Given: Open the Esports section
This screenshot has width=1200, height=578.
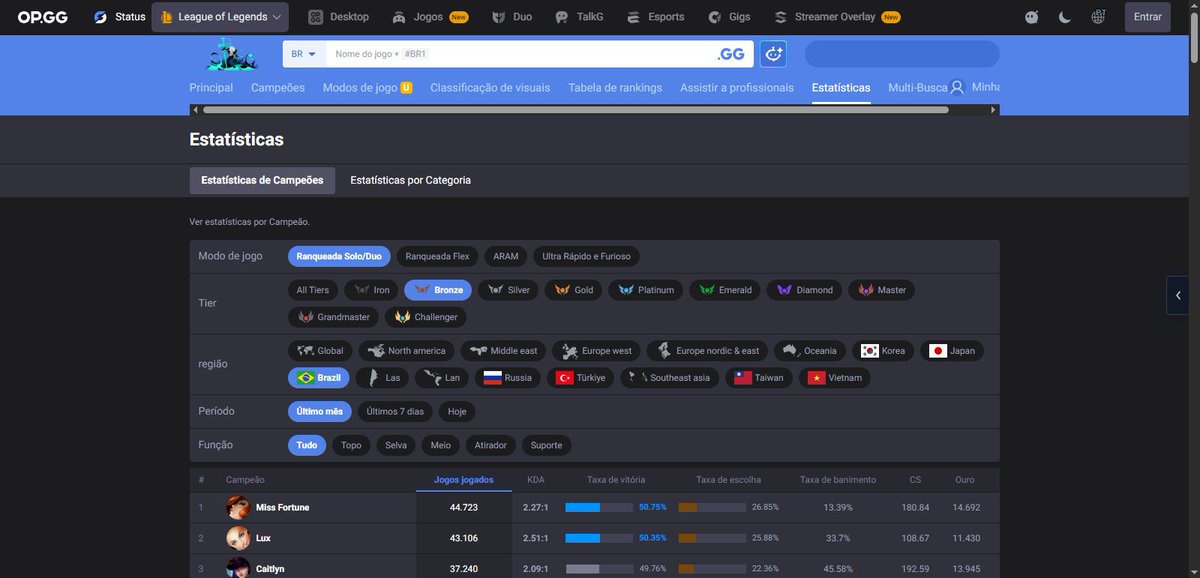Looking at the screenshot, I should [x=655, y=17].
